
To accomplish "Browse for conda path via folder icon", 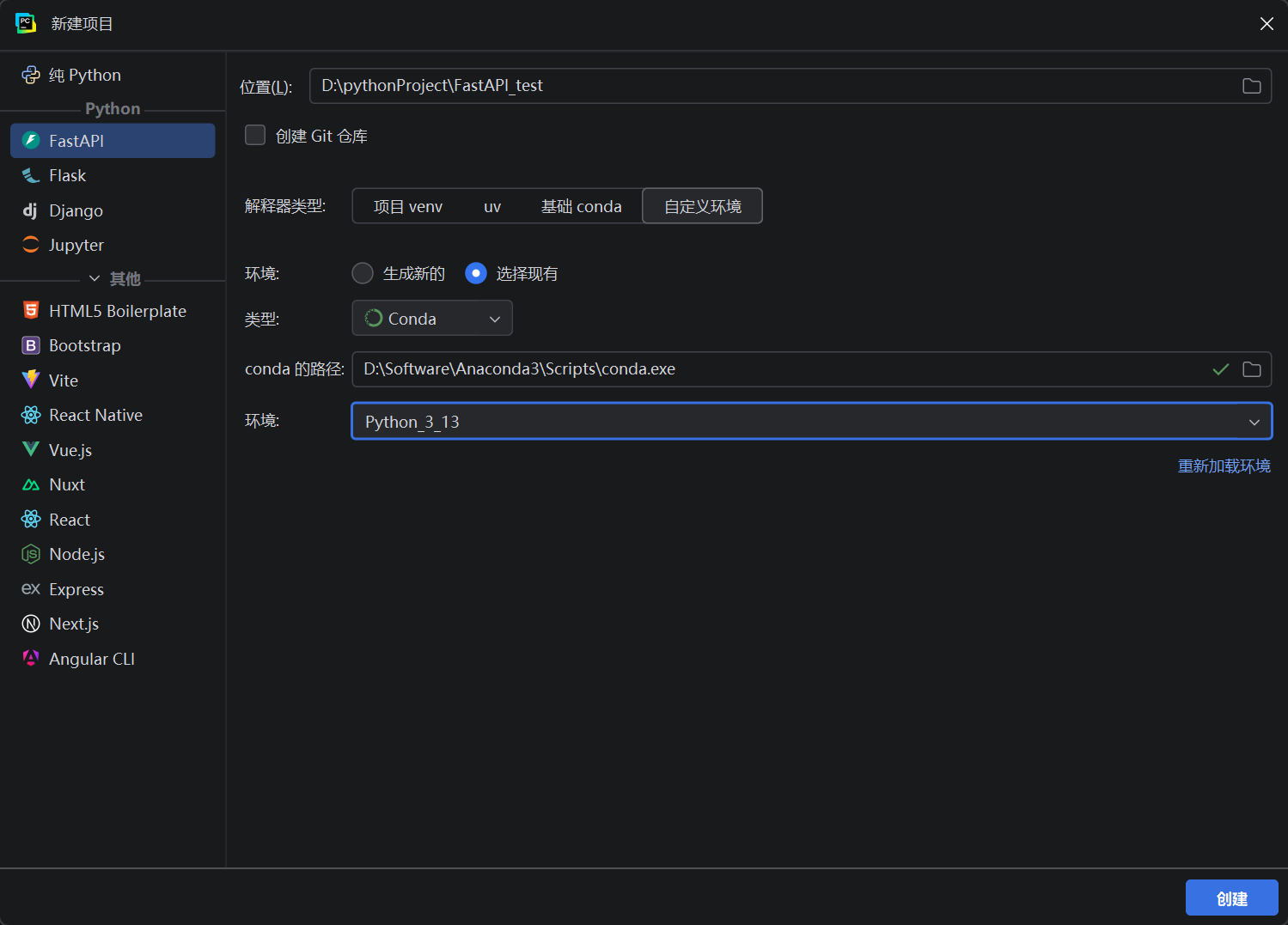I will (1251, 369).
